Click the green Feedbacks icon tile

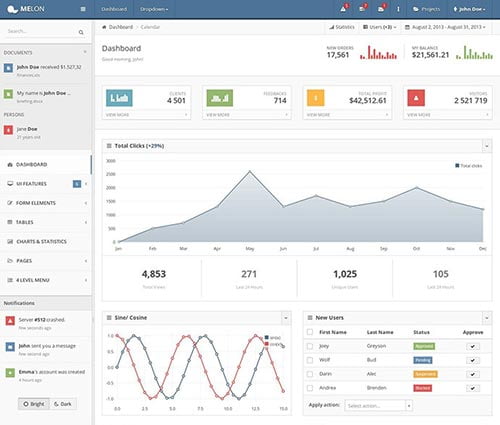click(x=220, y=98)
